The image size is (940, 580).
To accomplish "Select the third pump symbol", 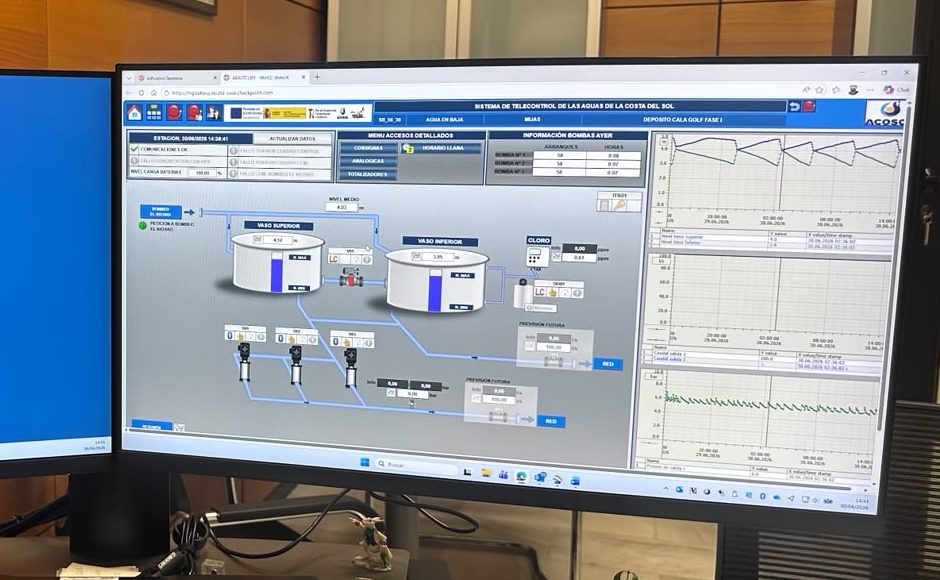I will click(x=351, y=368).
